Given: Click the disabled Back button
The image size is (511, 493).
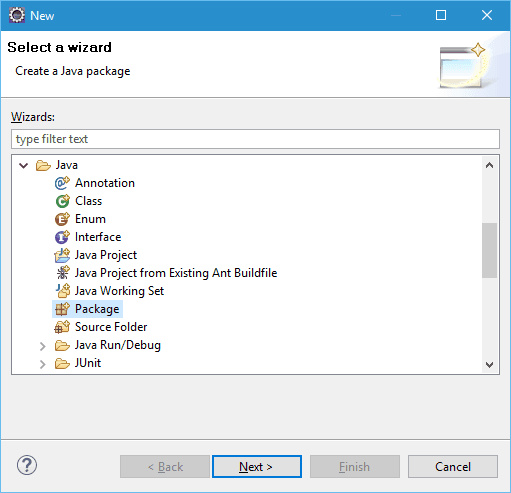Looking at the screenshot, I should (x=165, y=467).
